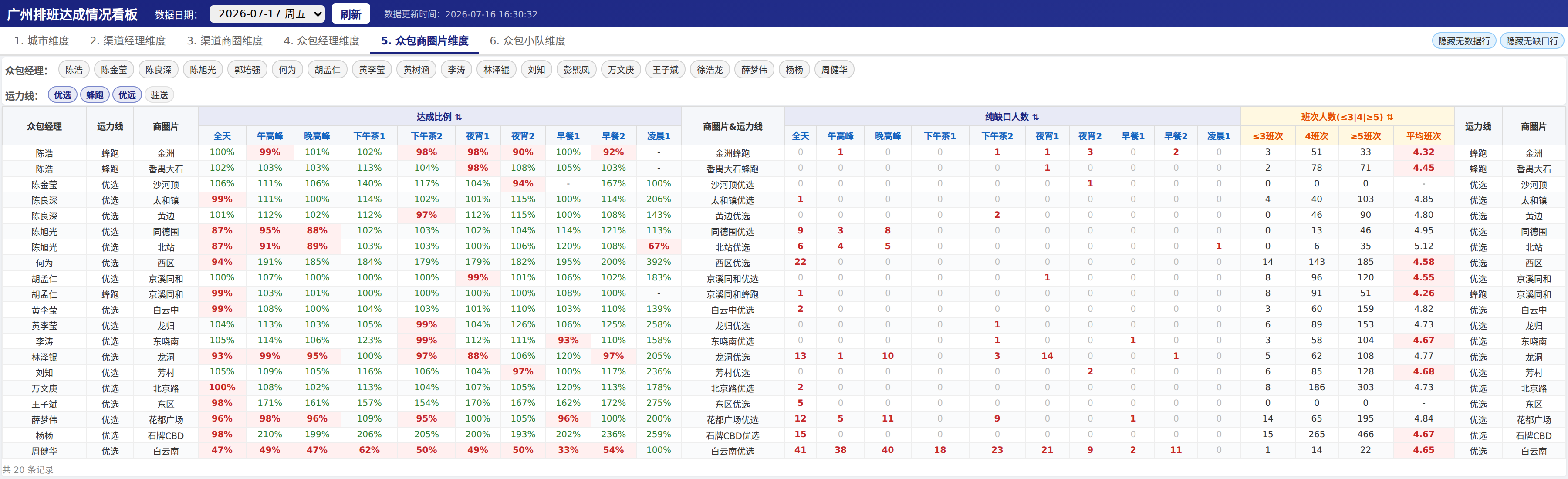The height and width of the screenshot is (479, 1568).
Task: Switch to 3. 渠道商圈维度 tab
Action: (225, 41)
